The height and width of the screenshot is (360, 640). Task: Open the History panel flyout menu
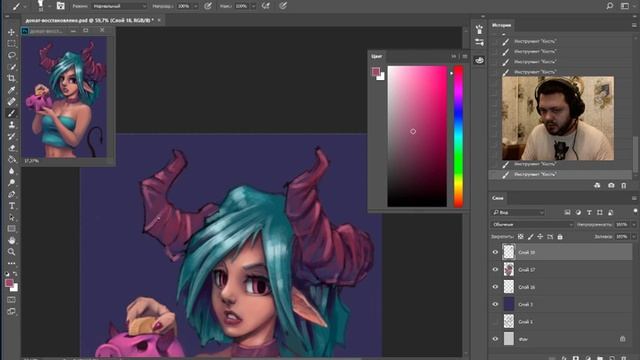pyautogui.click(x=634, y=25)
